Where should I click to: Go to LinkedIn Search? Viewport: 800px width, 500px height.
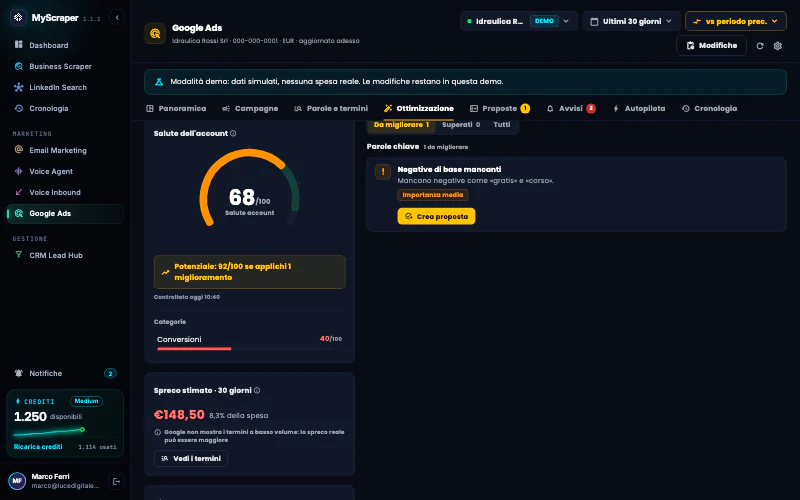[x=65, y=87]
